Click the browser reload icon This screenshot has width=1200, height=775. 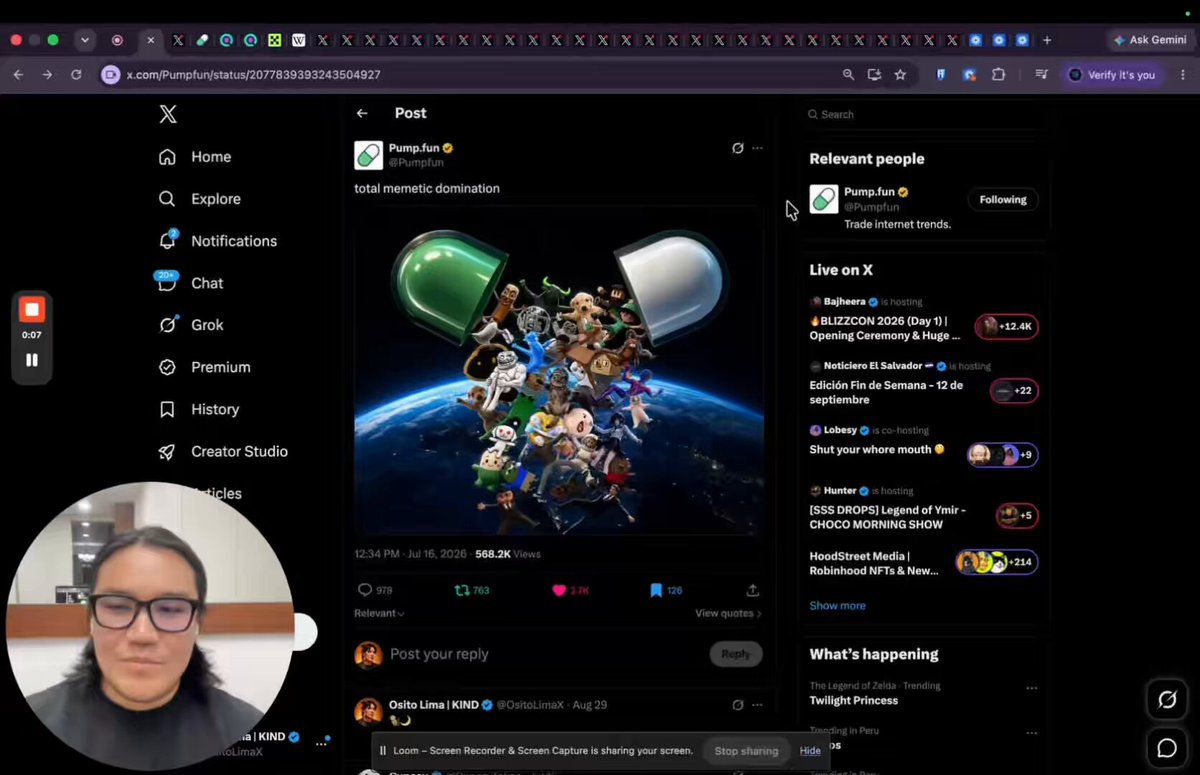[x=76, y=75]
